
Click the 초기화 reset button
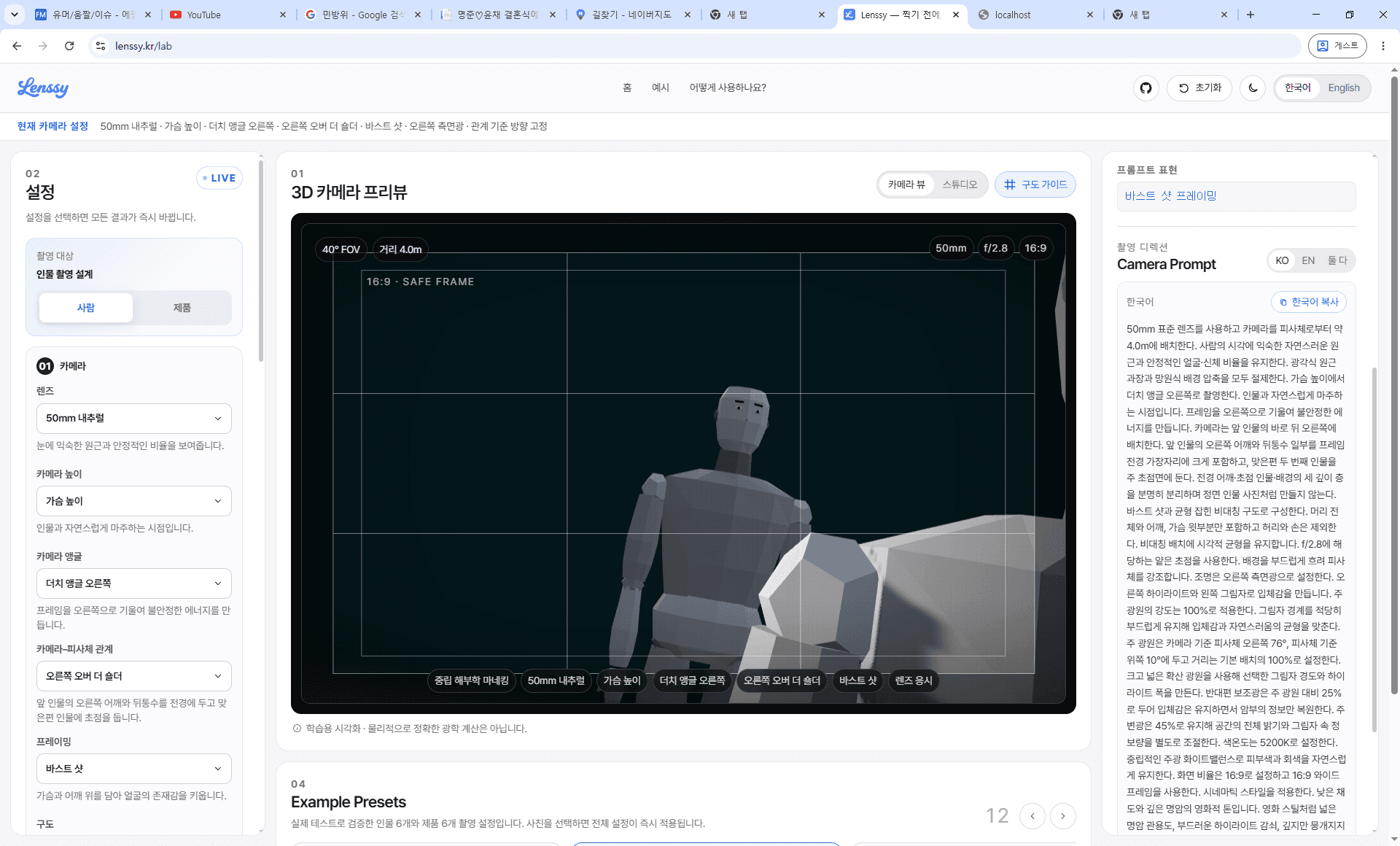click(1199, 88)
